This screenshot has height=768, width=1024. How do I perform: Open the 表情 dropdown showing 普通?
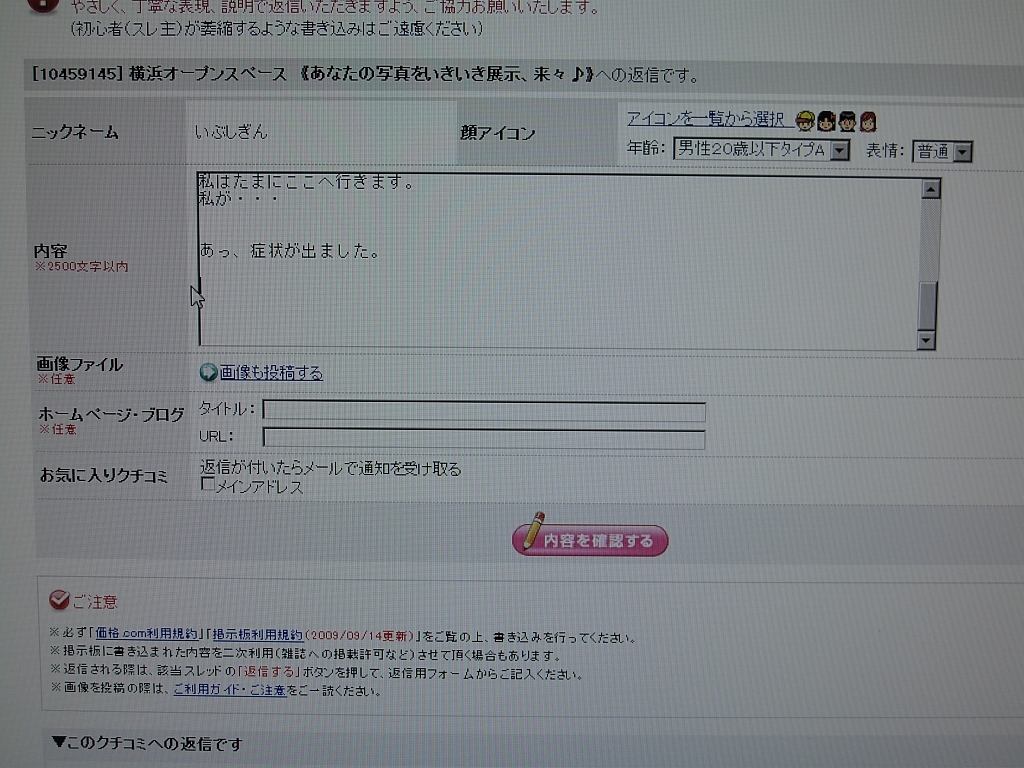click(942, 152)
